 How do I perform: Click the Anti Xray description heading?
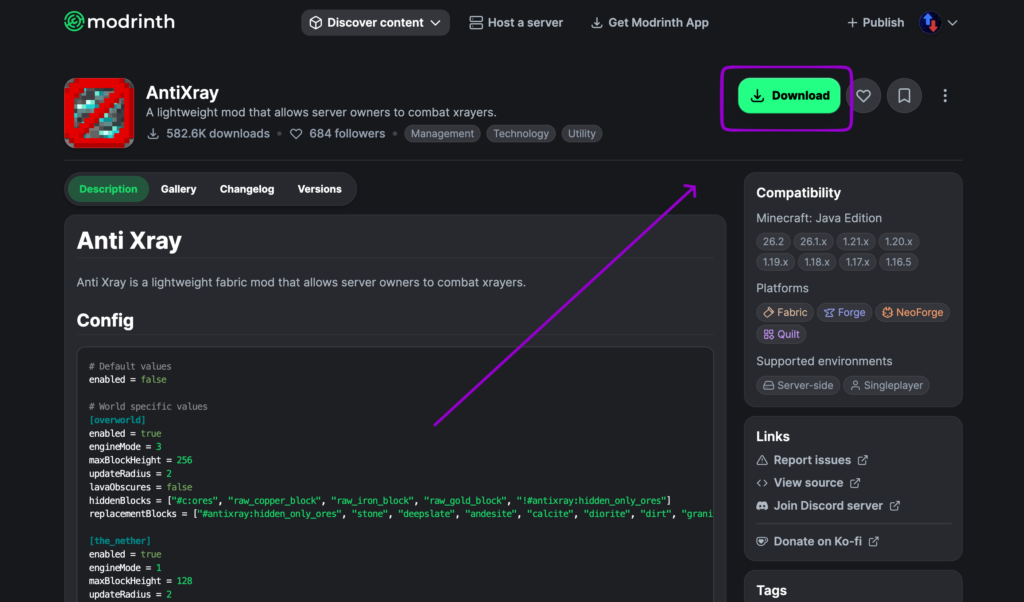click(129, 241)
